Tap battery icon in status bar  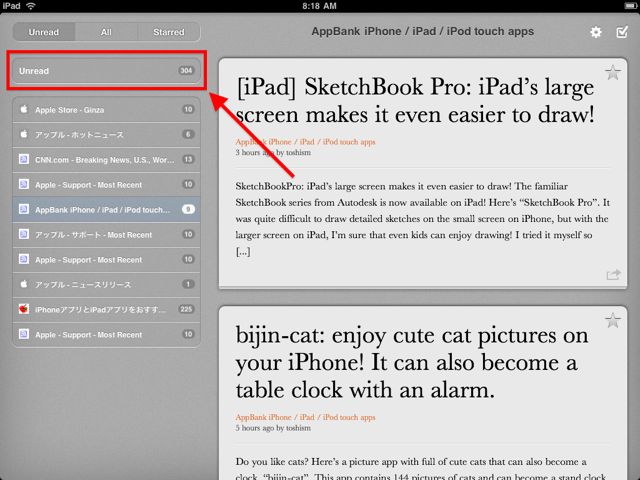click(631, 6)
